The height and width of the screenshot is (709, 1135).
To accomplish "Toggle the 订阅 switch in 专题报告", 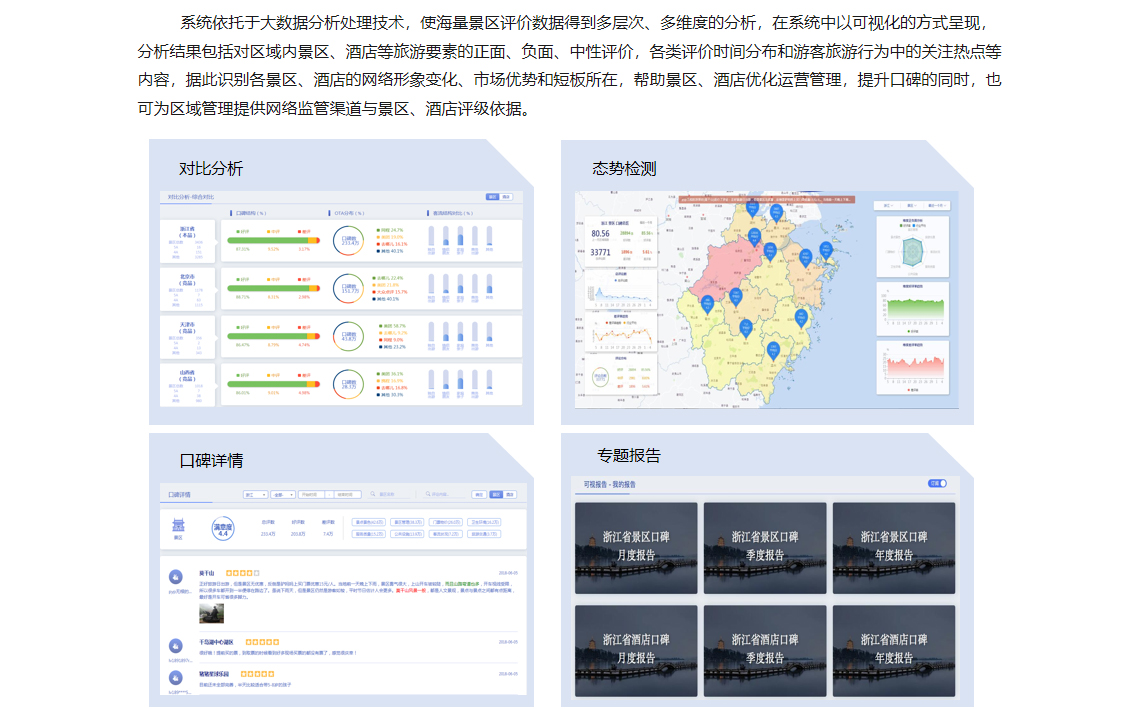I will tap(937, 483).
